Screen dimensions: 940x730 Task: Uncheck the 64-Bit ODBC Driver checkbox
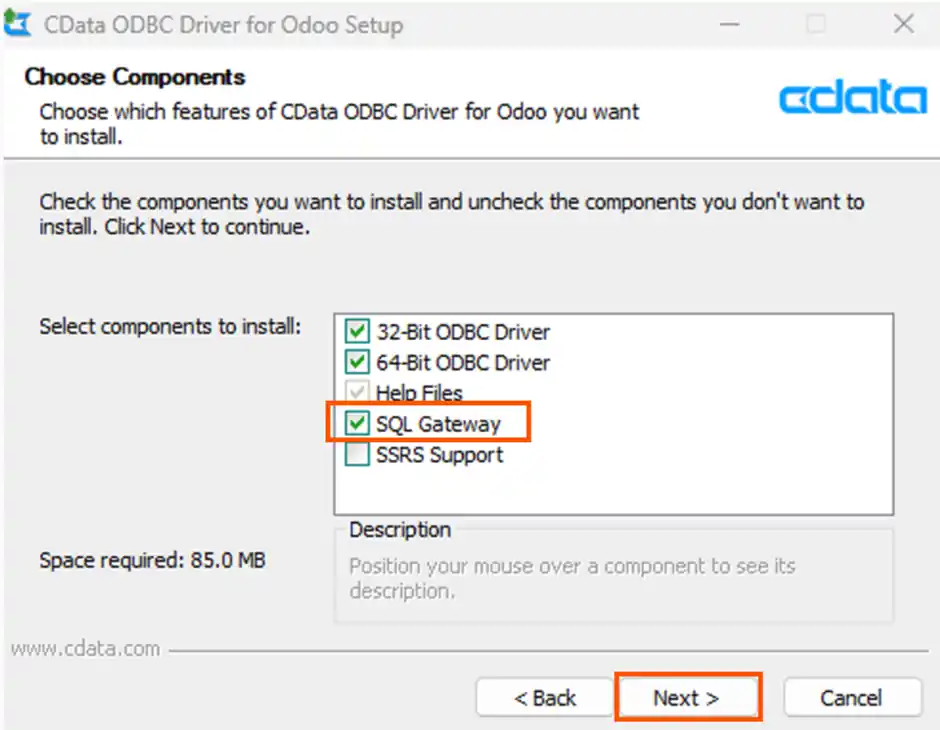pos(357,362)
